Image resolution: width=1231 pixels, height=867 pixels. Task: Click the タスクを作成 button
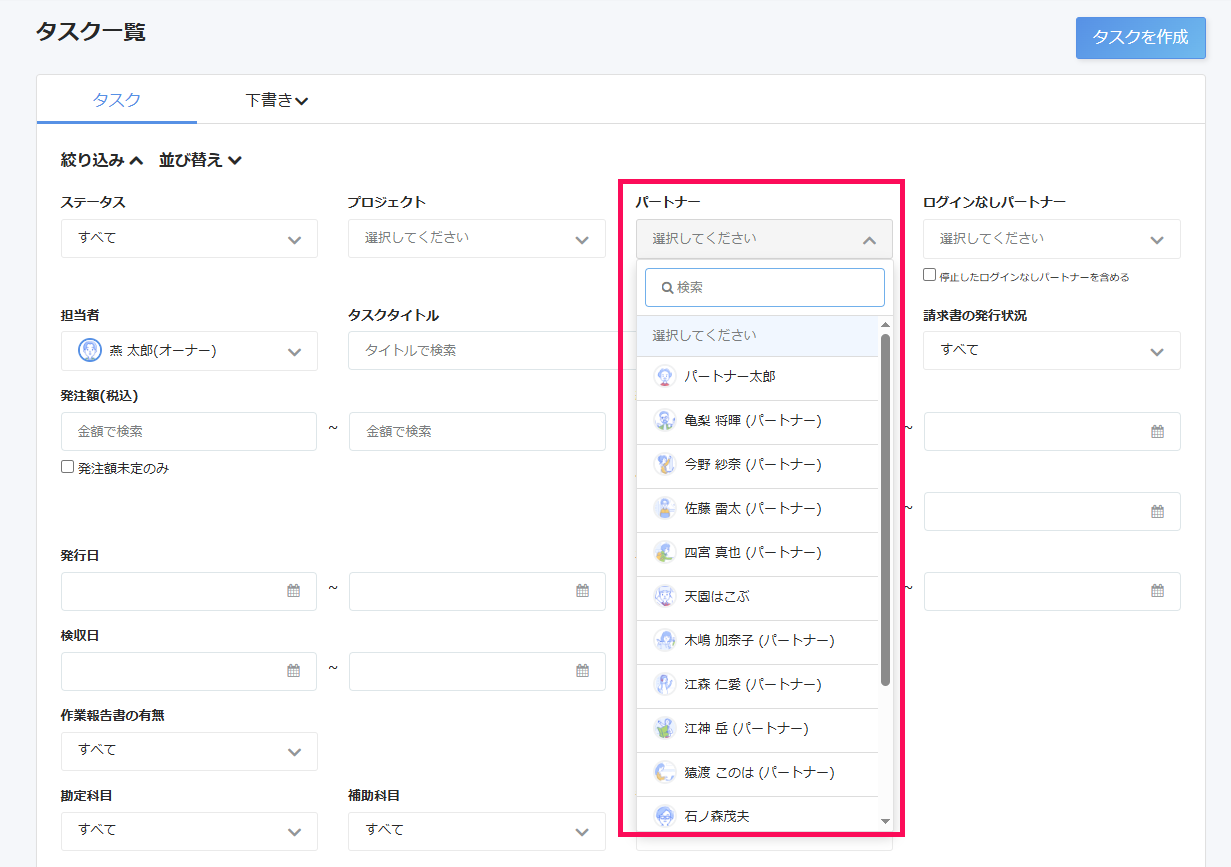click(x=1140, y=38)
